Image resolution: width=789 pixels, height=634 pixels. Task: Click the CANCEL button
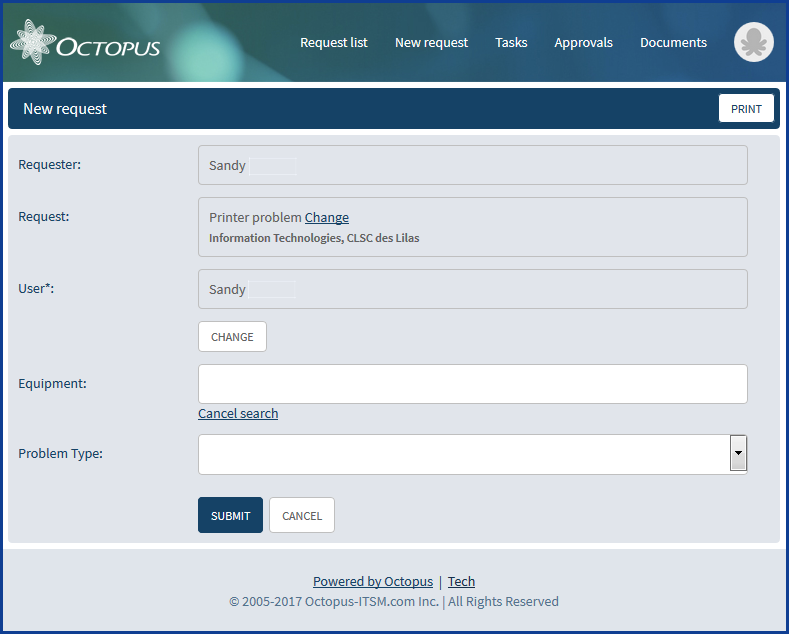pos(302,515)
